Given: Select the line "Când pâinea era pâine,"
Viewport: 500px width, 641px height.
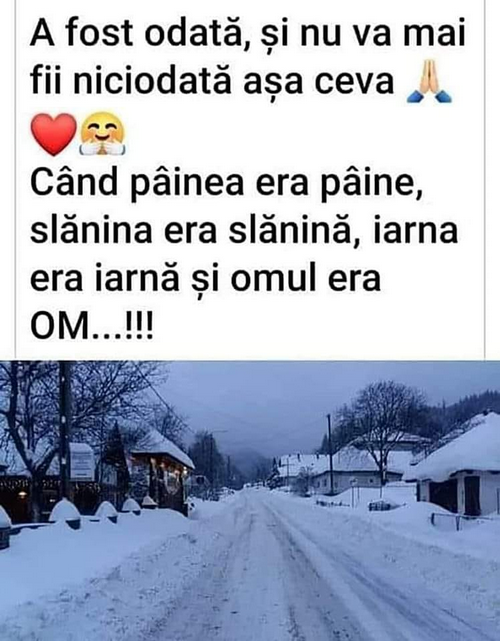Looking at the screenshot, I should 226,184.
